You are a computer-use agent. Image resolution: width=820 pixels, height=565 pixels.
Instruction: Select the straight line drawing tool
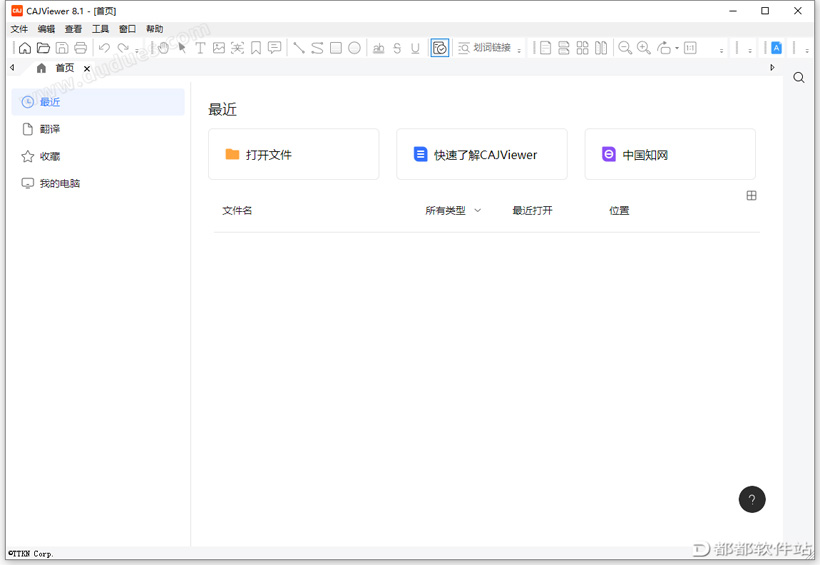(x=299, y=48)
